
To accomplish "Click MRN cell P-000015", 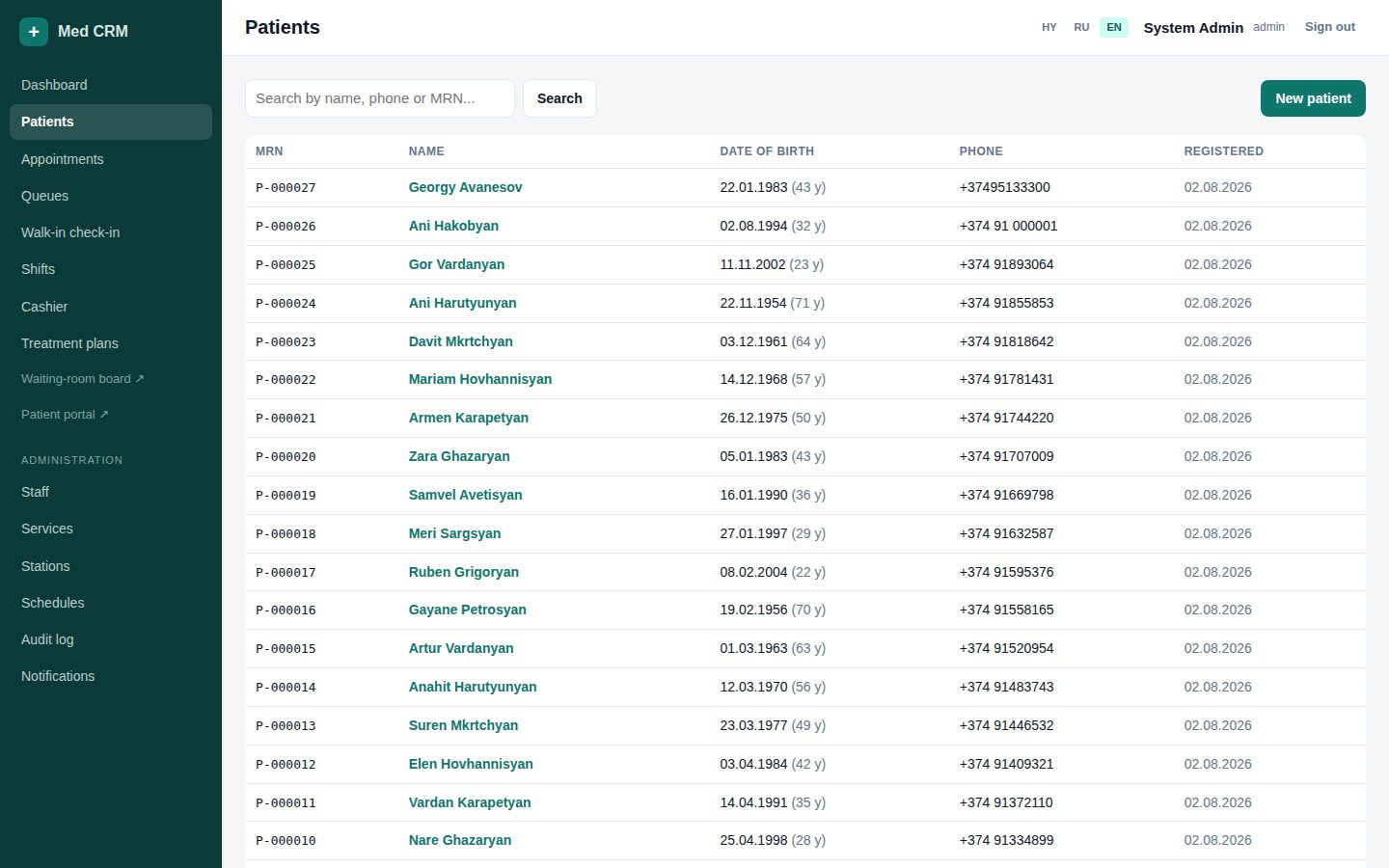I will pyautogui.click(x=286, y=649).
